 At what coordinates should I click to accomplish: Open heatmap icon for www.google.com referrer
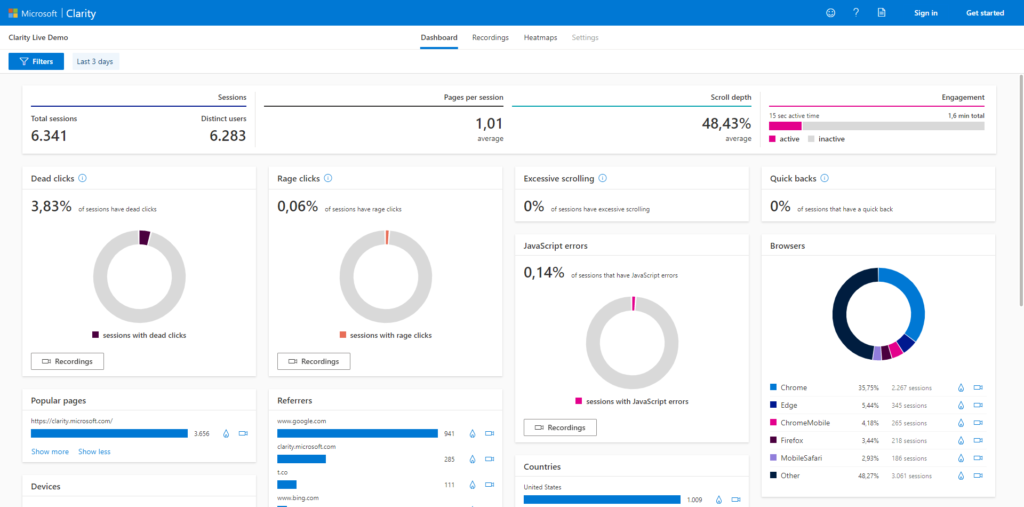pos(472,433)
